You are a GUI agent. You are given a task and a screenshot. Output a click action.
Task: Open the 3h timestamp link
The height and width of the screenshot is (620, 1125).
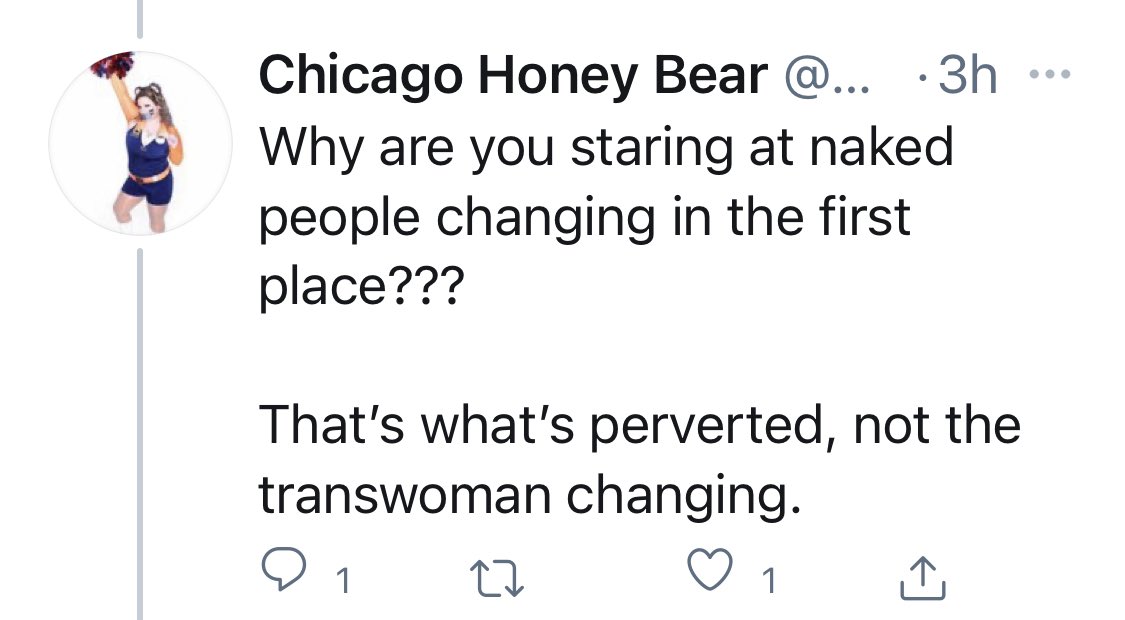965,76
